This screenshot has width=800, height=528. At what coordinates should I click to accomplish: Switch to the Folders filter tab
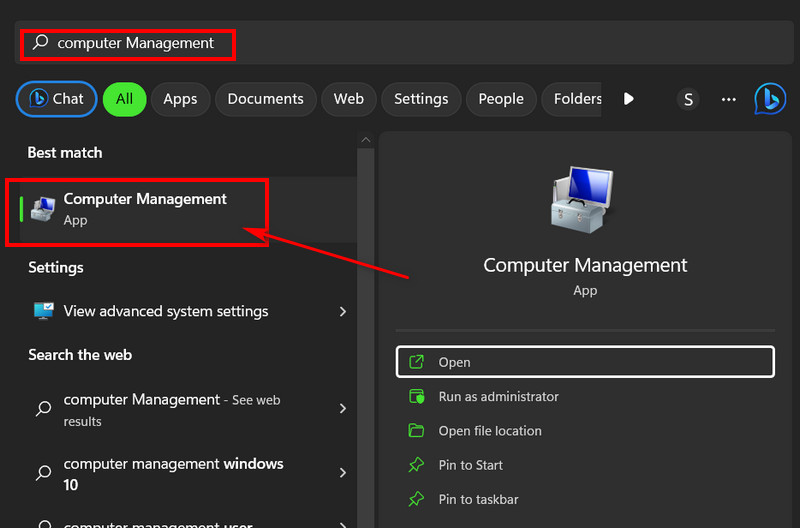tap(572, 99)
